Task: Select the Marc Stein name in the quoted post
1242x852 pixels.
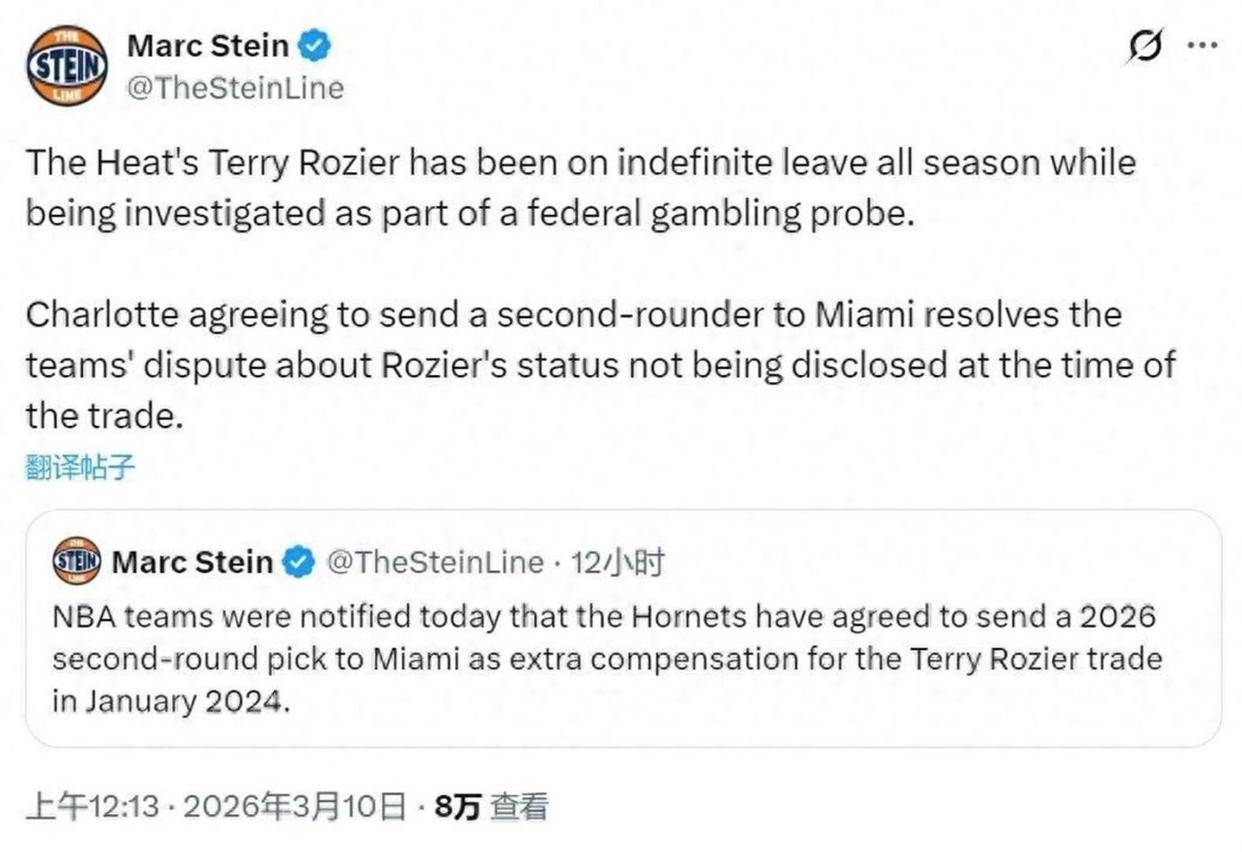Action: tap(192, 563)
